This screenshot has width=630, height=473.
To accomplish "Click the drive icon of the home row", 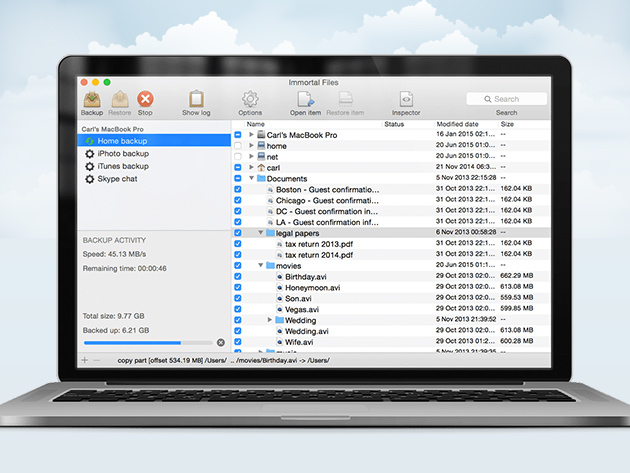I will click(261, 145).
